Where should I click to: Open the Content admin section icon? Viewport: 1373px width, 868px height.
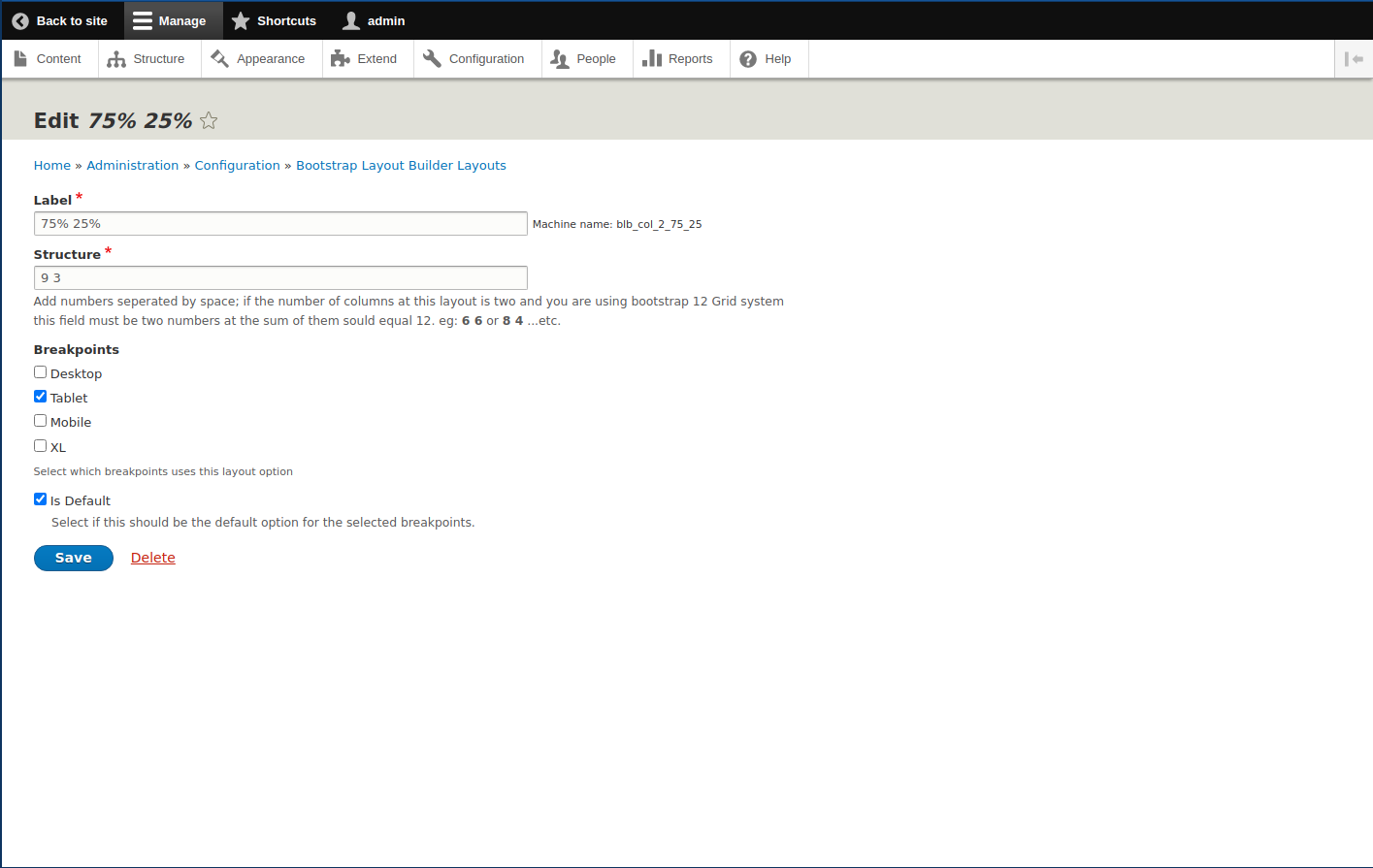[21, 57]
